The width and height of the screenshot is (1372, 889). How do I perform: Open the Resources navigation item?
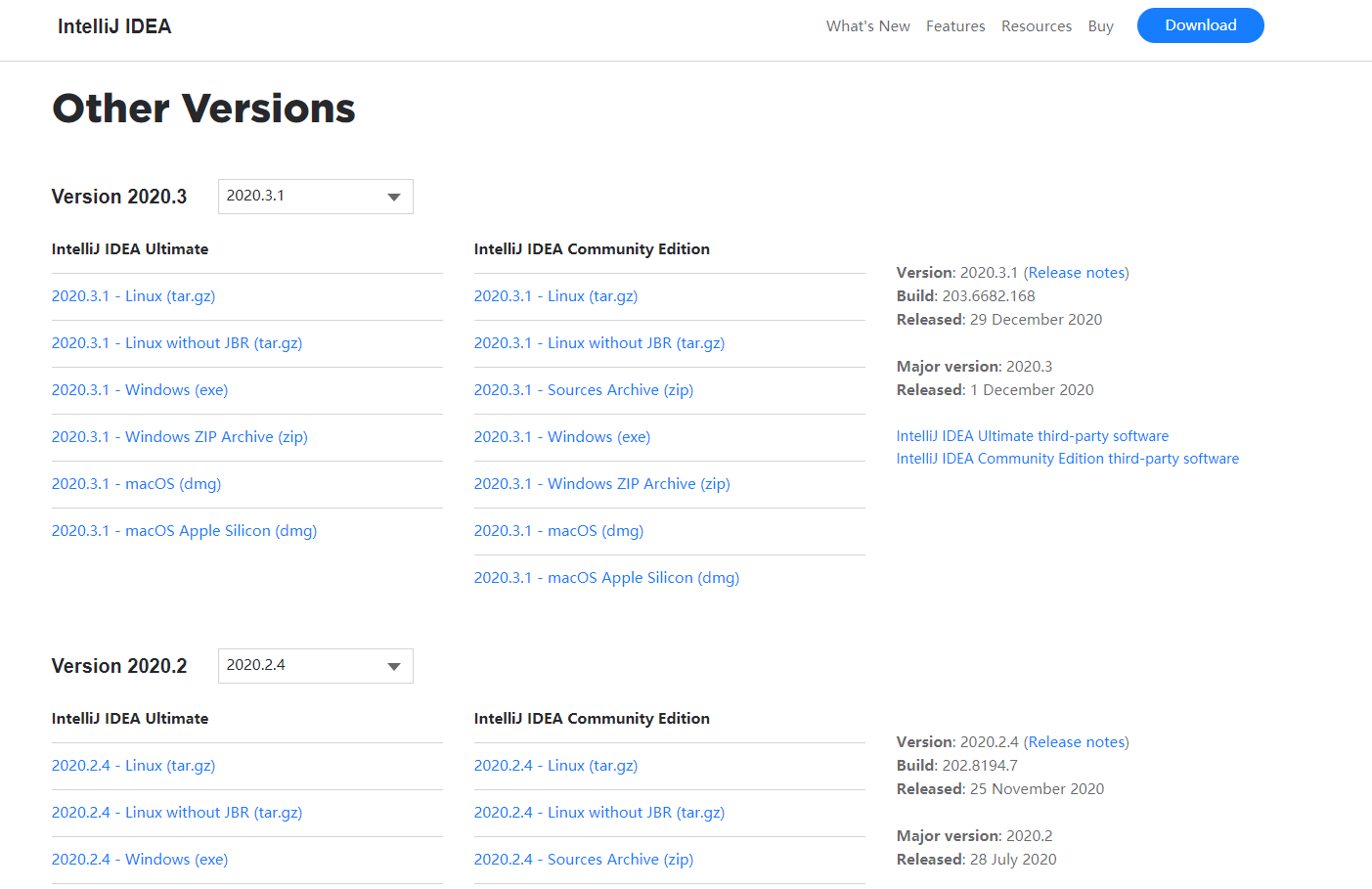1037,26
